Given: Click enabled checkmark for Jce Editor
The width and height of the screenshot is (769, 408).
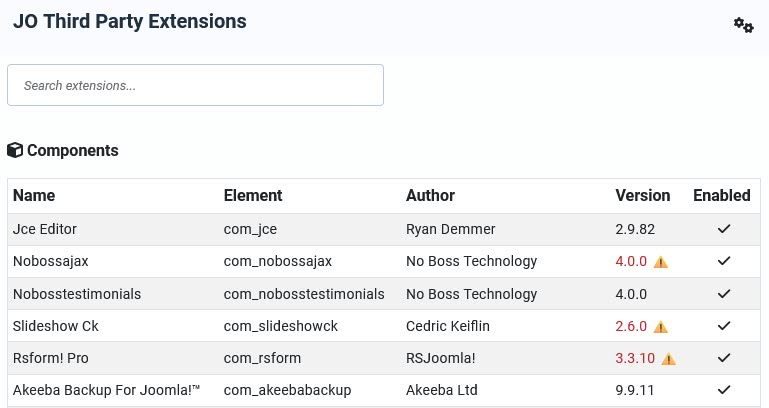Looking at the screenshot, I should click(724, 229).
